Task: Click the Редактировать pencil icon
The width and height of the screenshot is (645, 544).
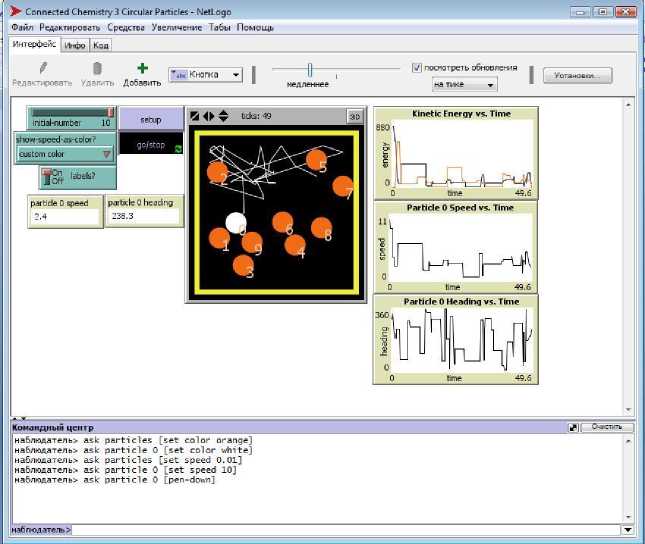Action: (x=41, y=68)
